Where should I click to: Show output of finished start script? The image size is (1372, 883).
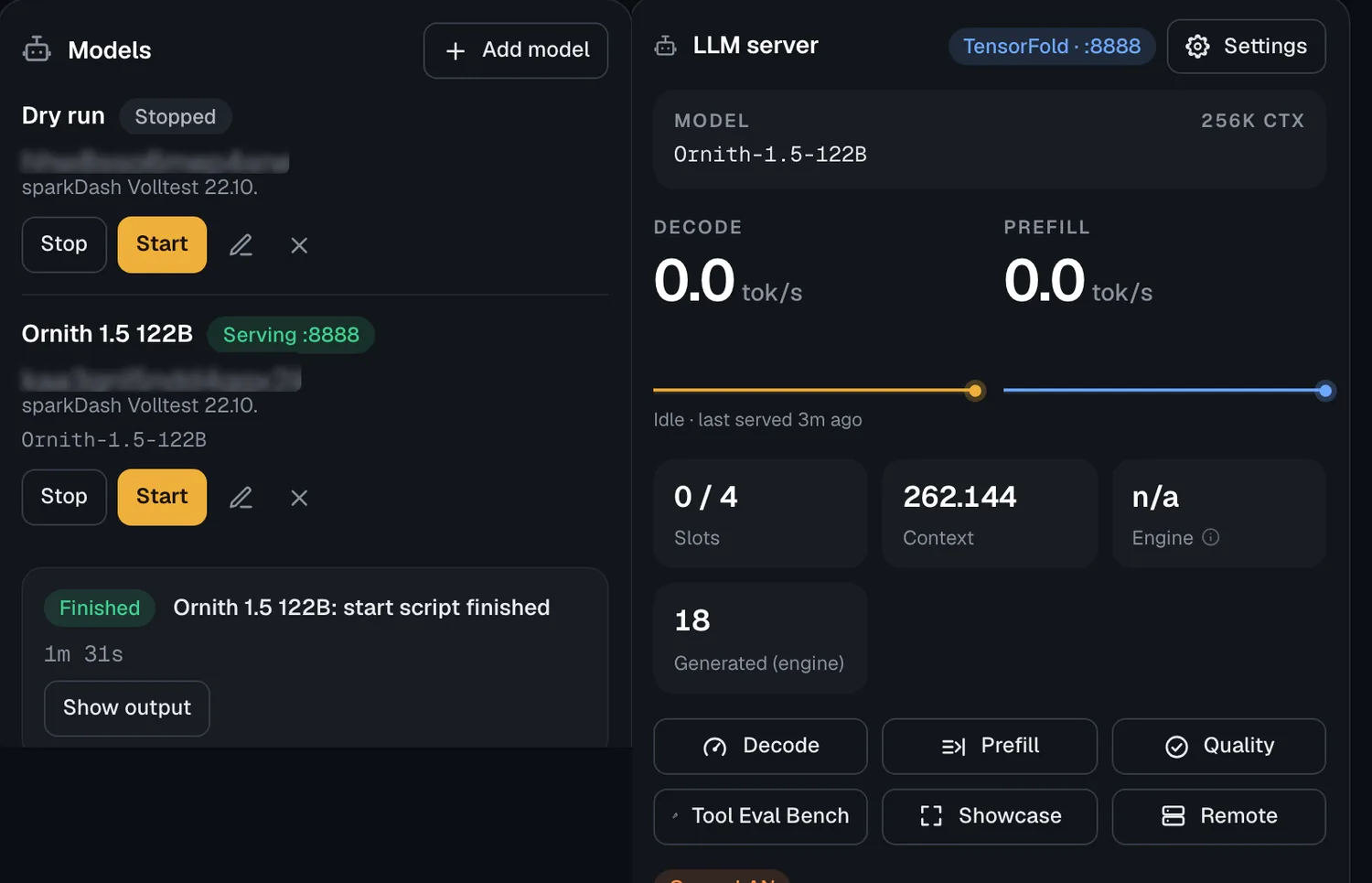pos(127,708)
